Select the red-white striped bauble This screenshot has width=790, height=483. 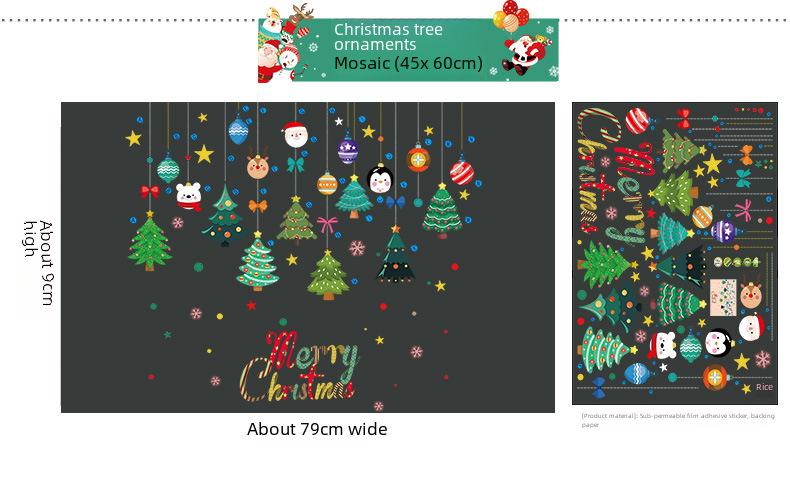[462, 172]
